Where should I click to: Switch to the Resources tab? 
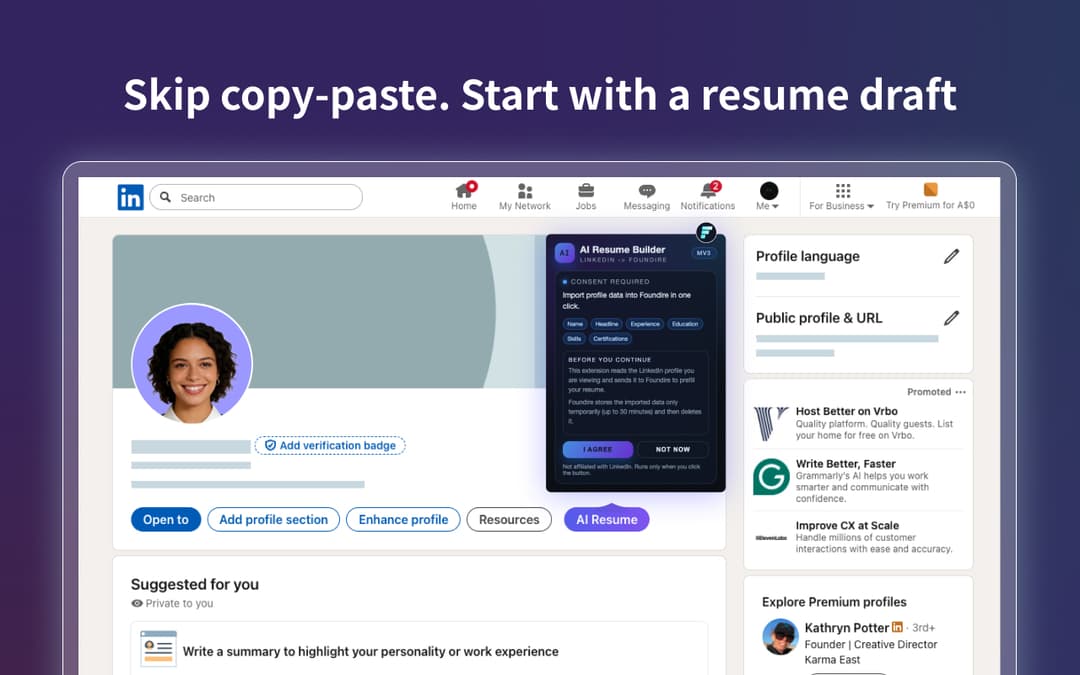point(508,519)
